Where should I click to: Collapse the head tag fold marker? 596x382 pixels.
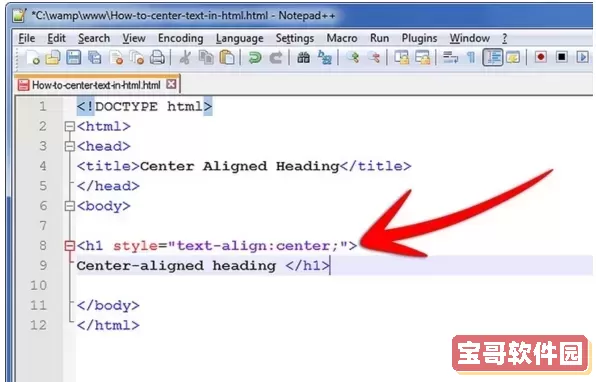pyautogui.click(x=70, y=146)
